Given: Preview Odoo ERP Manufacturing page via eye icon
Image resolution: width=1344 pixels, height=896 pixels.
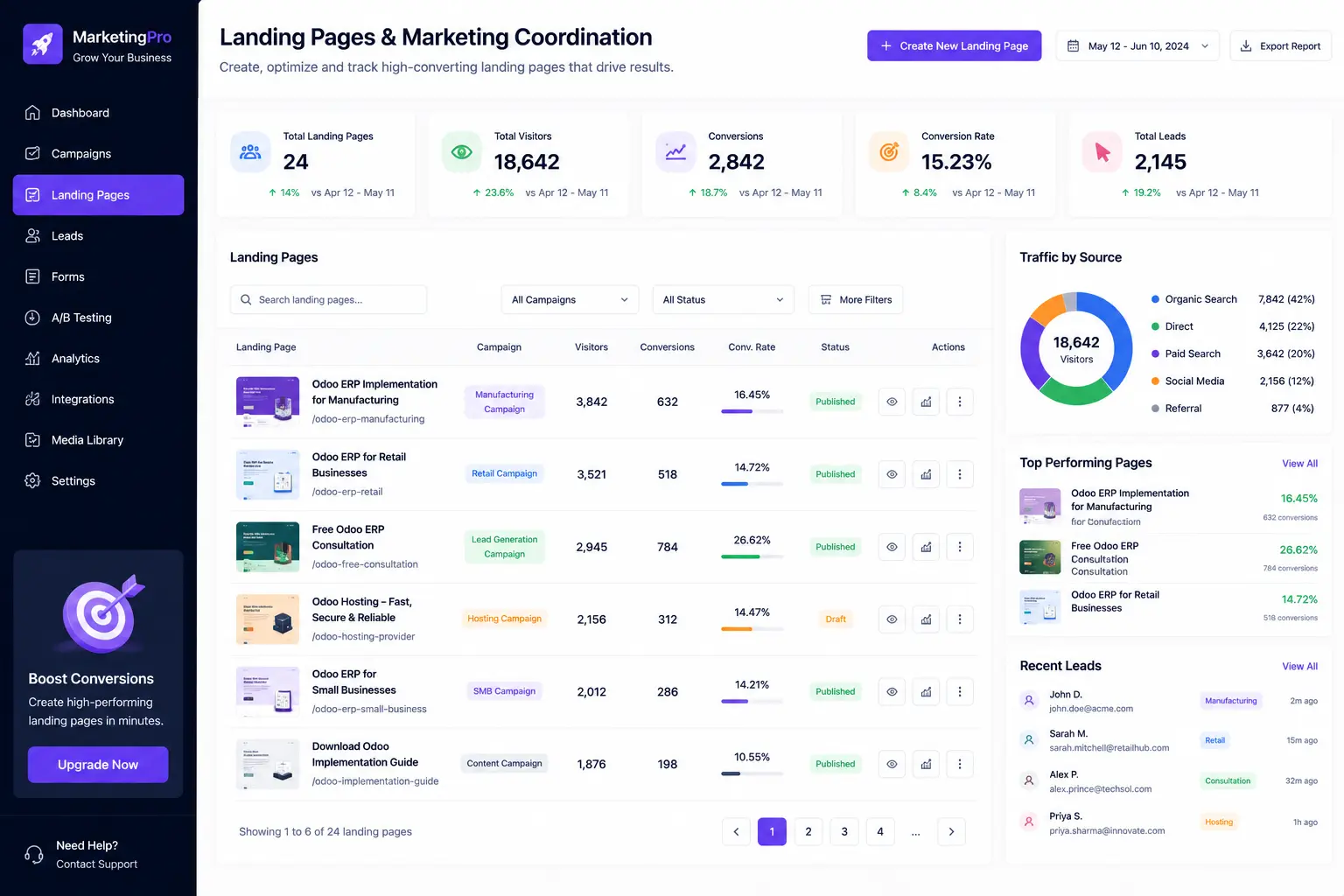Looking at the screenshot, I should point(892,402).
